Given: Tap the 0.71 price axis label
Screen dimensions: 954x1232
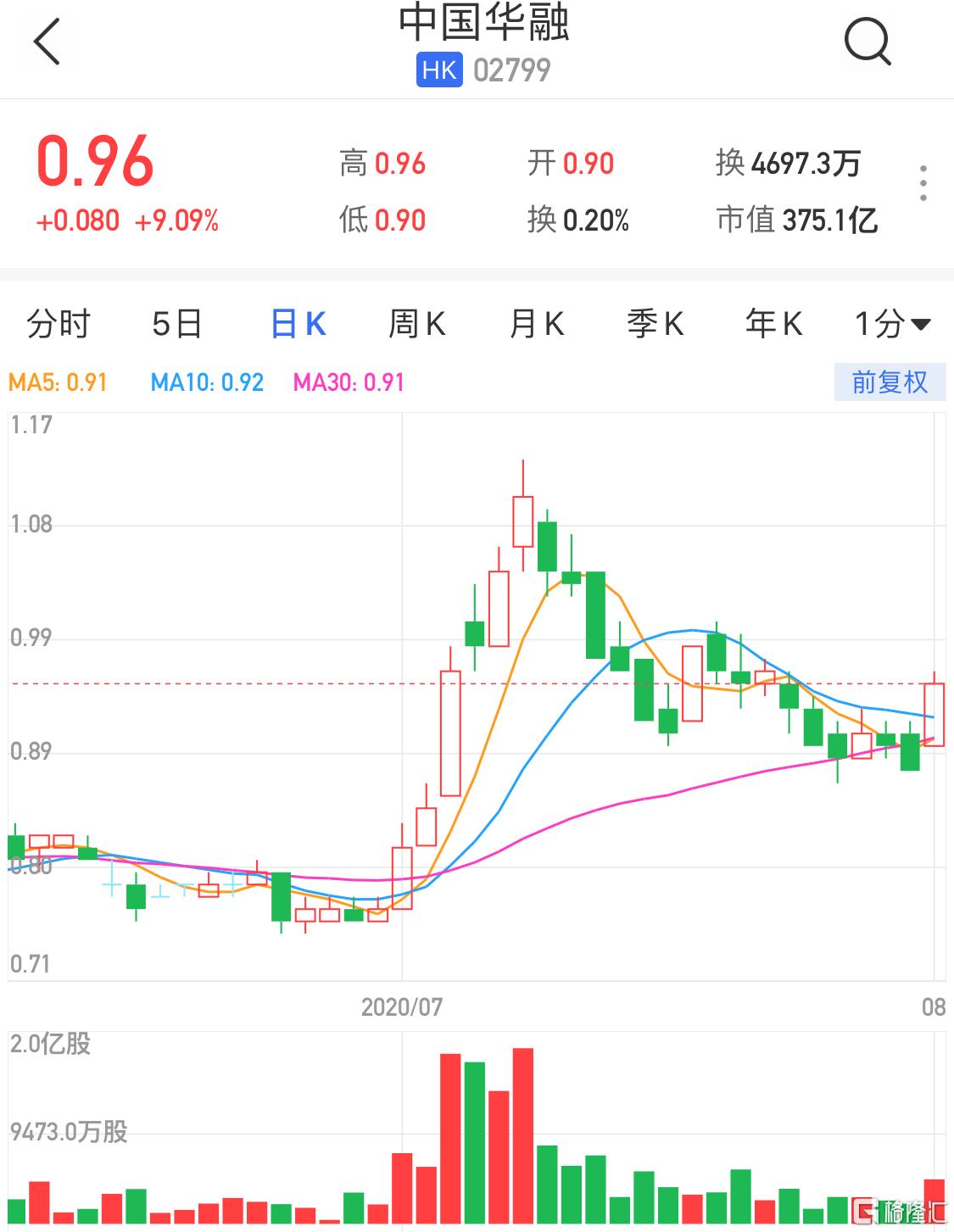Looking at the screenshot, I should [31, 964].
